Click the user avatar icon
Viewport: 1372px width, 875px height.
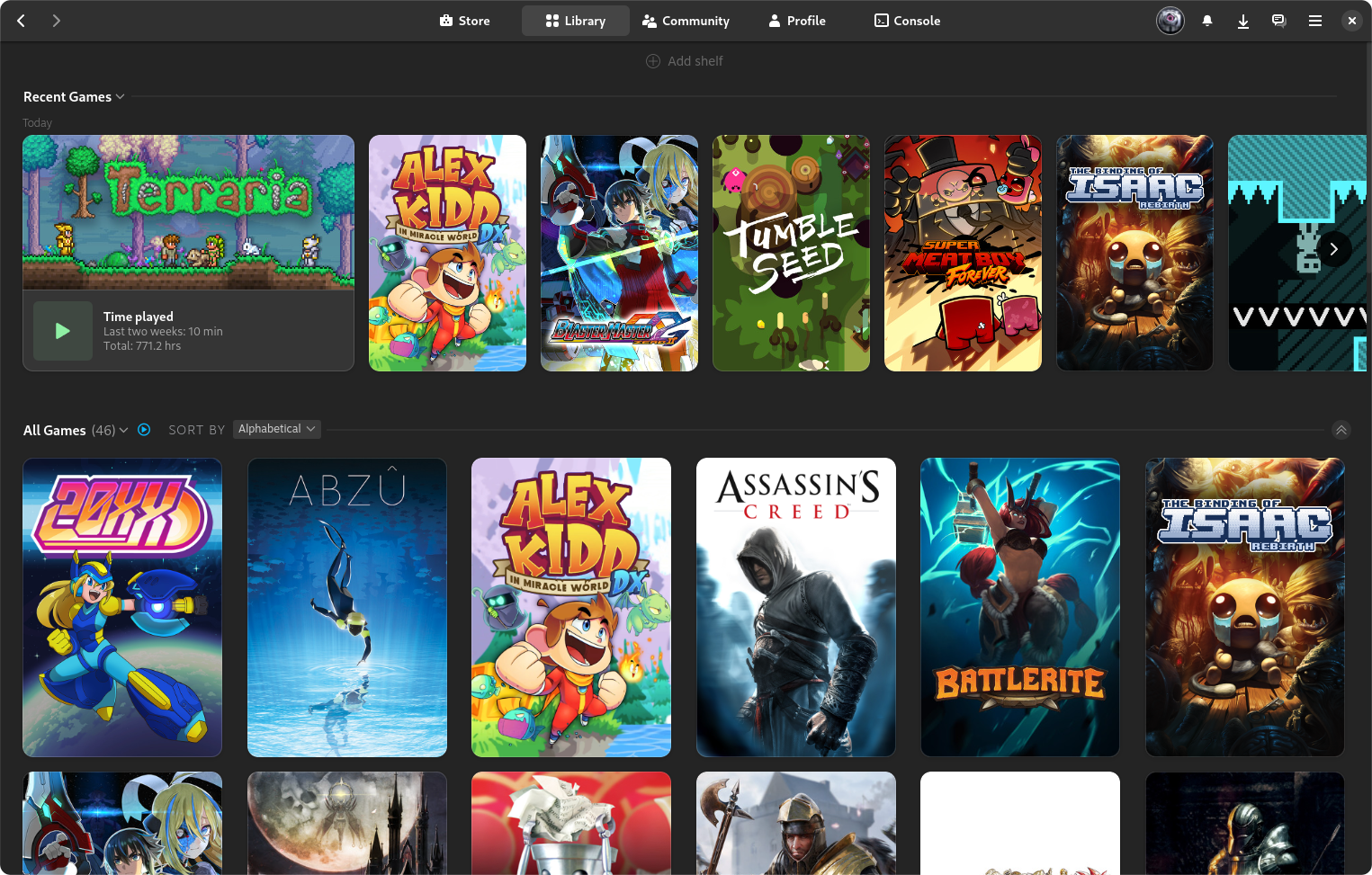point(1170,21)
